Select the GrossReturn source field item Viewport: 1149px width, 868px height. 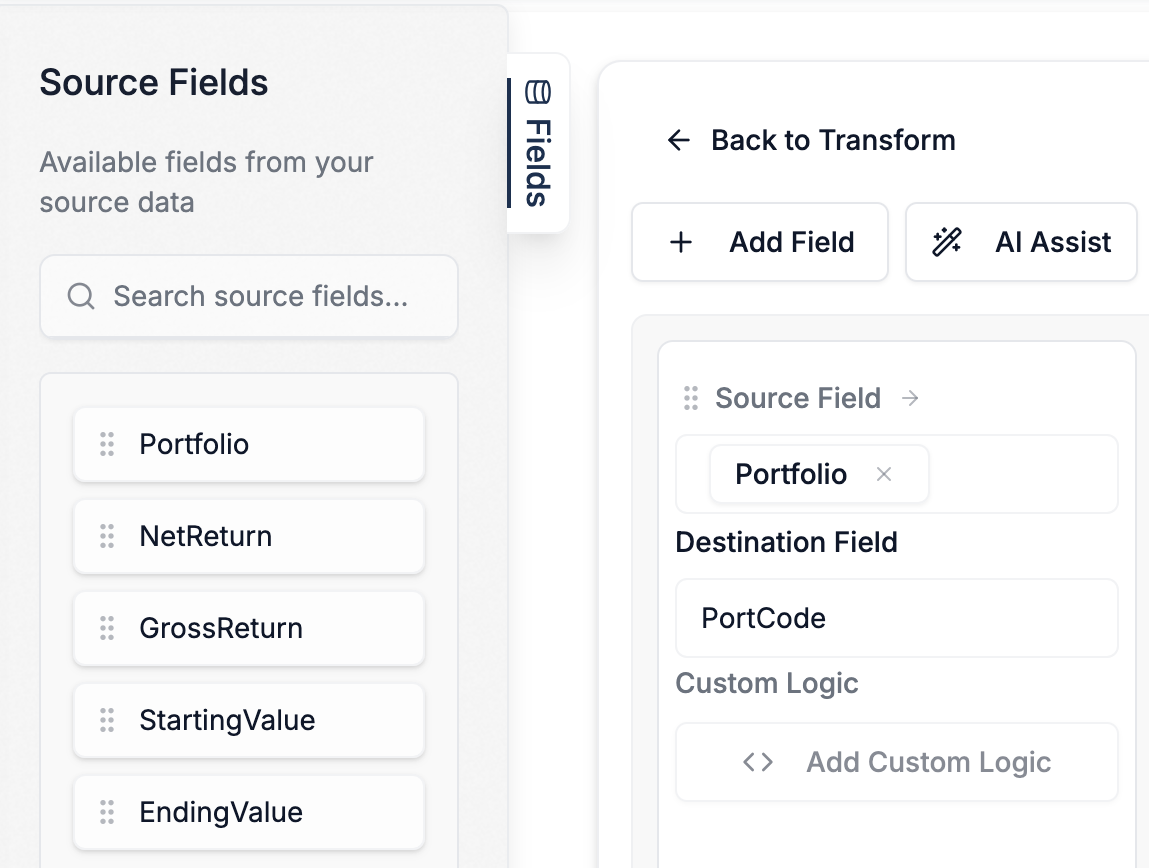[249, 628]
